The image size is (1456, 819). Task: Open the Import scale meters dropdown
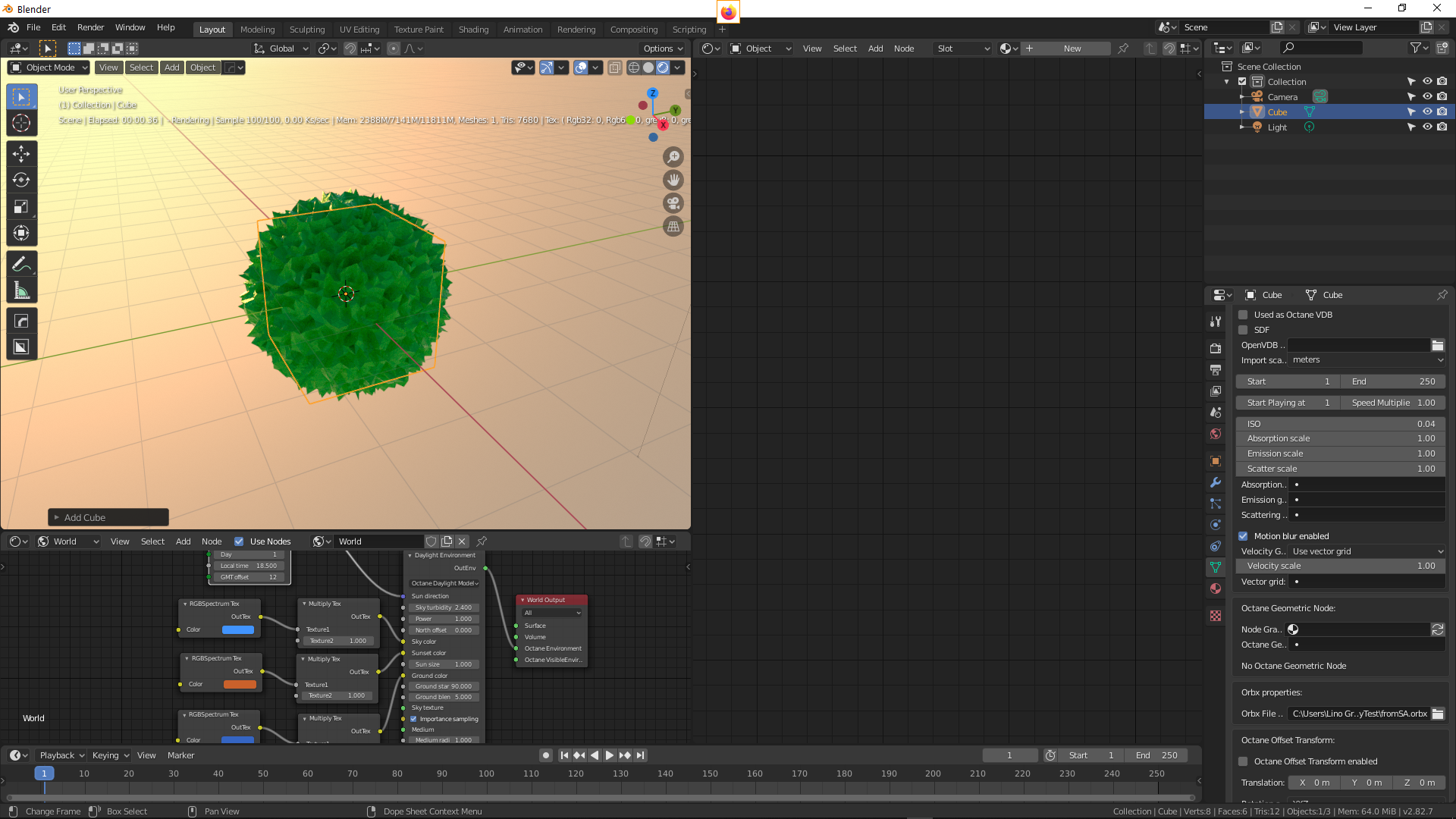pyautogui.click(x=1367, y=360)
